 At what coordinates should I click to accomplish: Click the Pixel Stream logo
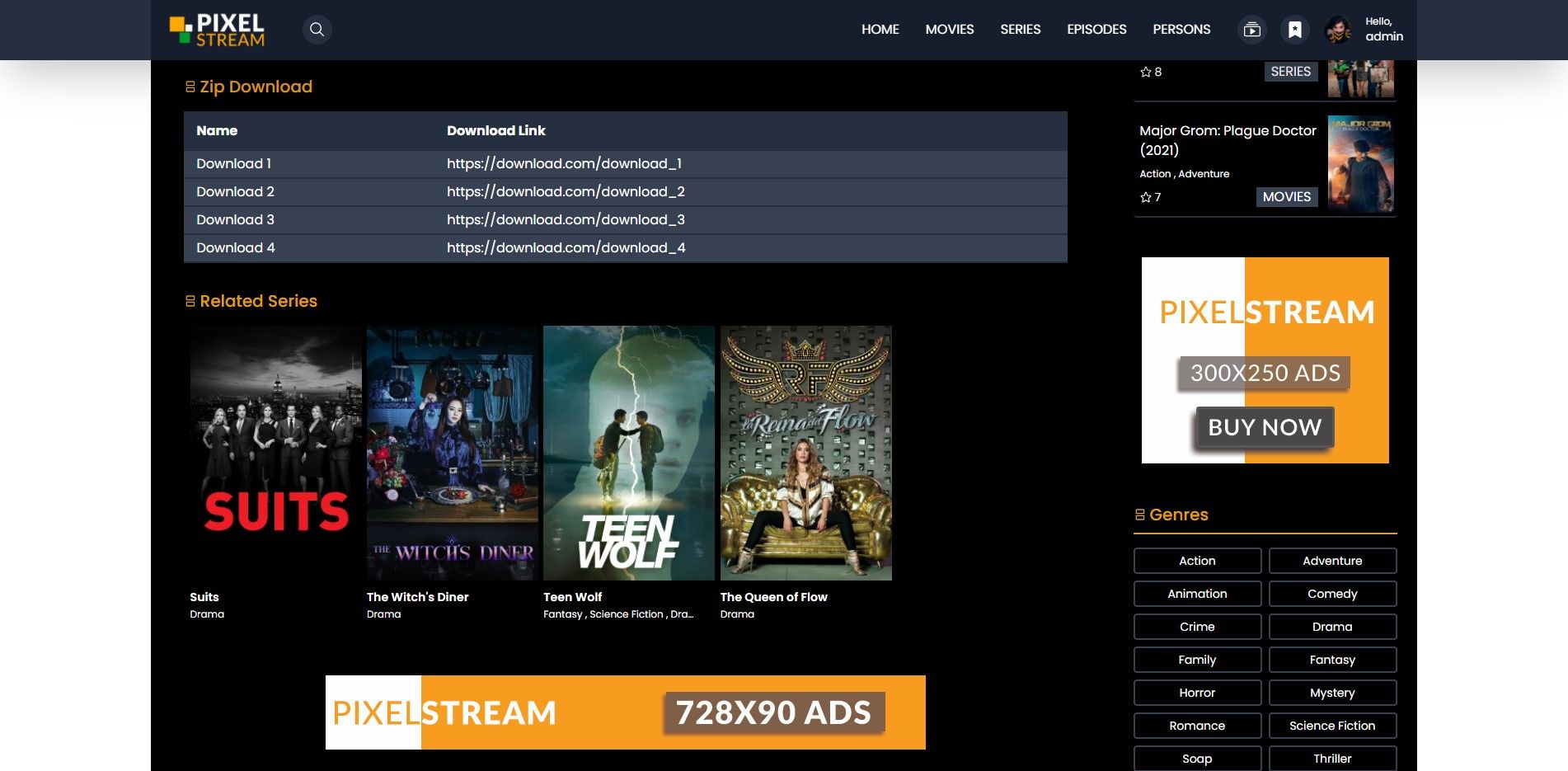217,30
